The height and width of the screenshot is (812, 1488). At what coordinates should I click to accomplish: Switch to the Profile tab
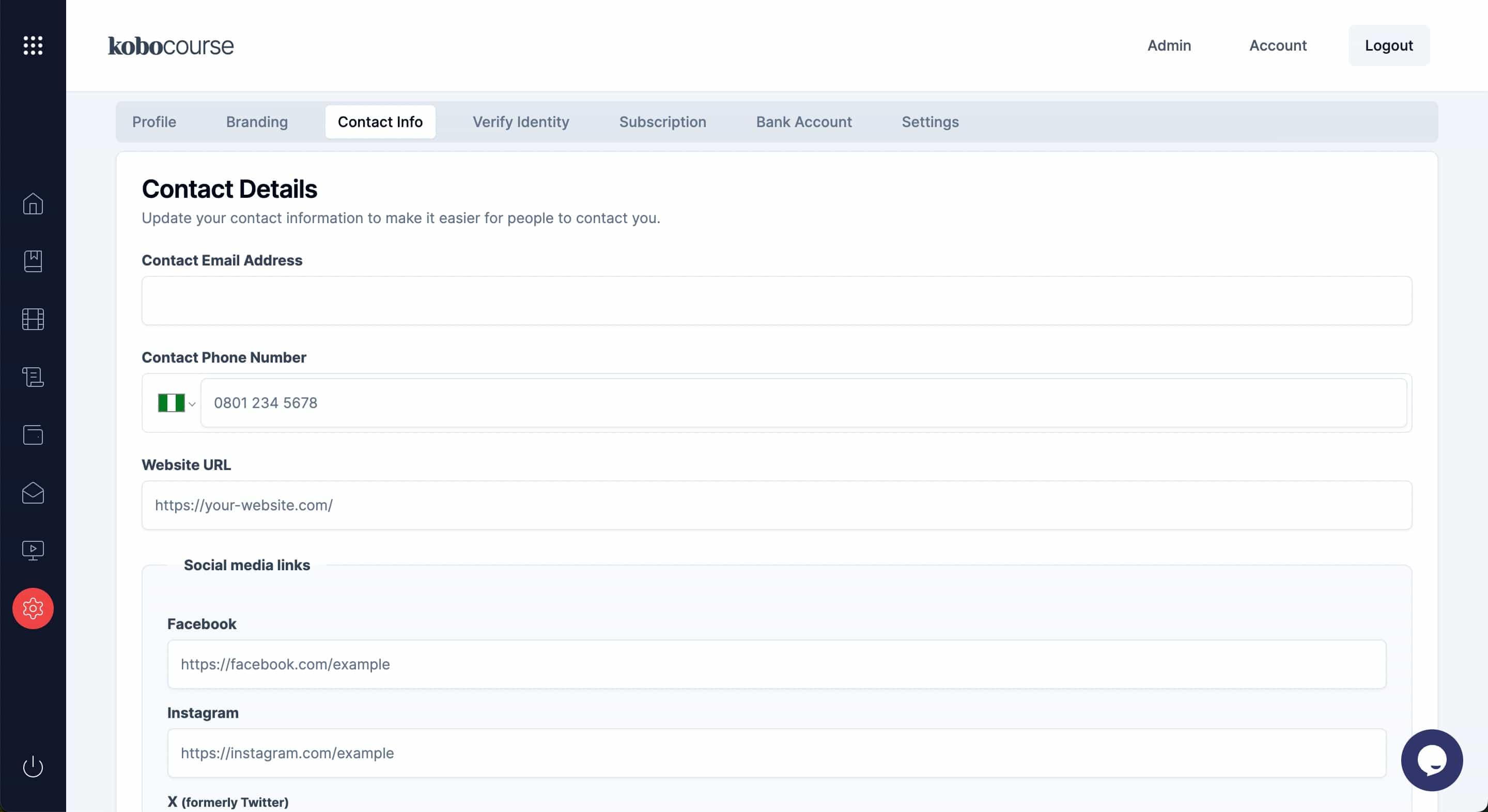[x=154, y=121]
